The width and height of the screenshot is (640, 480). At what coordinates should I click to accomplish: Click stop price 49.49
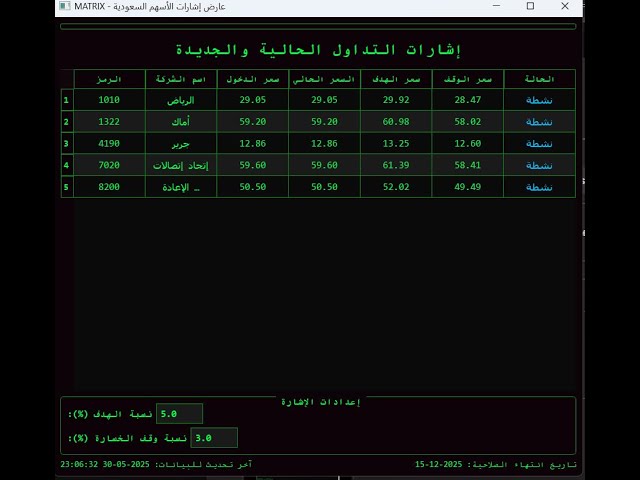[x=468, y=187]
